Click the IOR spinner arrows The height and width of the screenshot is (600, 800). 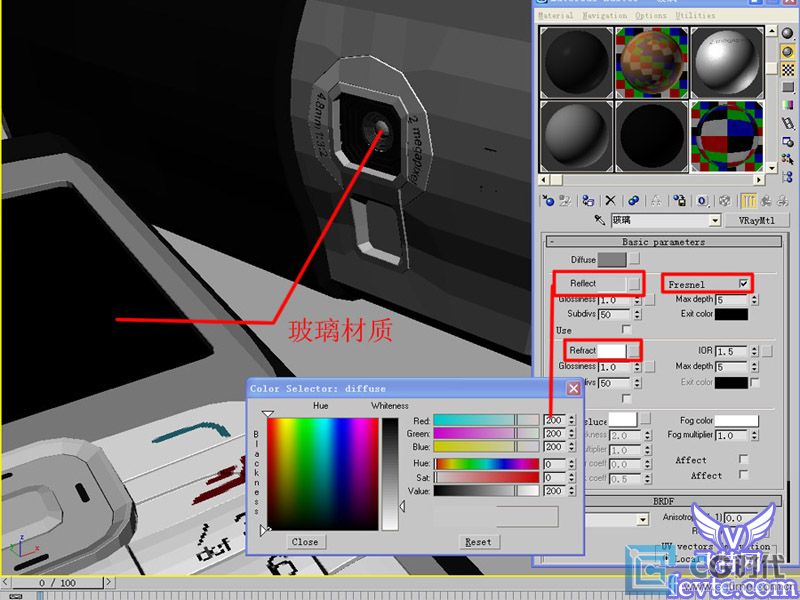(755, 352)
